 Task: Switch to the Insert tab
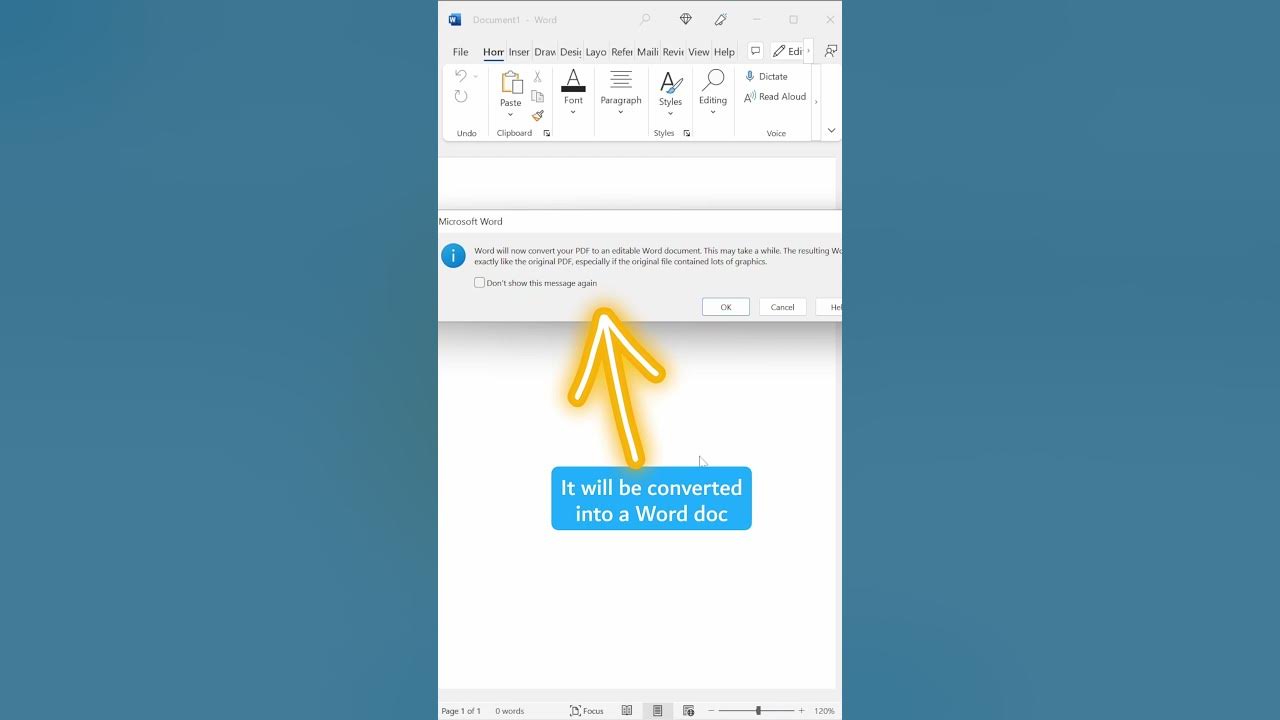tap(519, 52)
